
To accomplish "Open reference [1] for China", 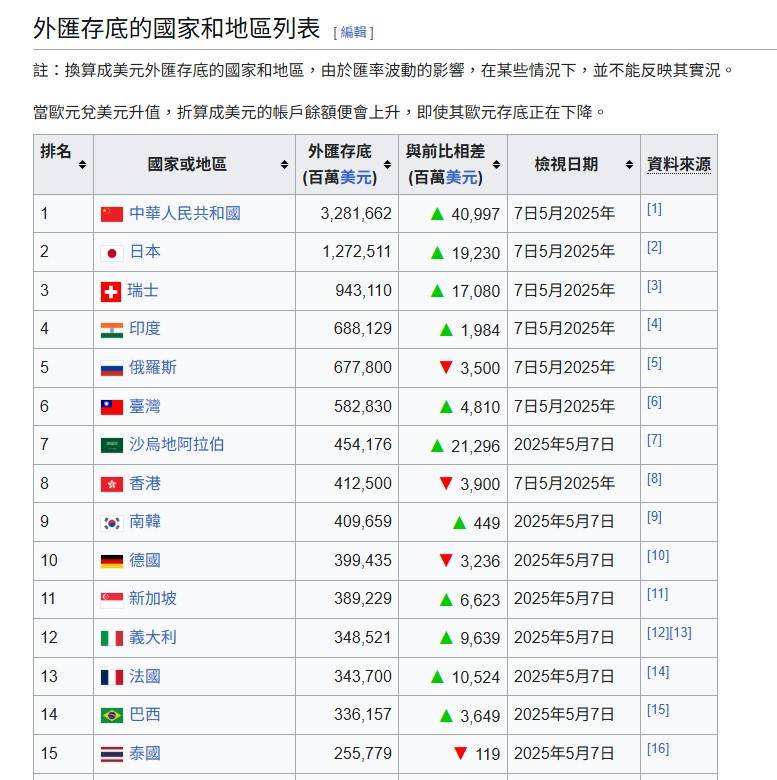I will click(654, 209).
